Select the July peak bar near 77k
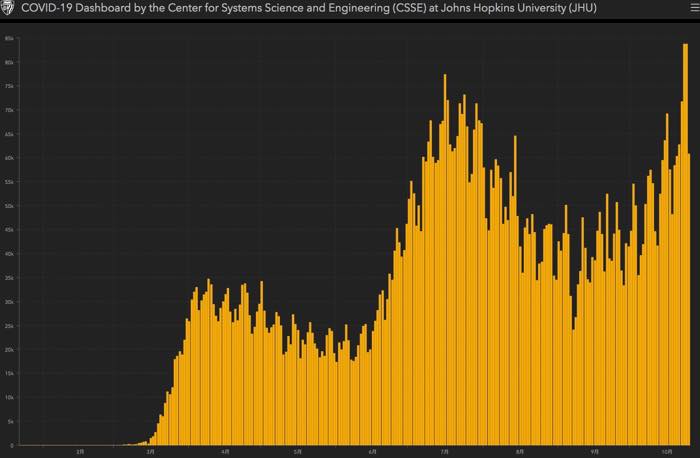Image resolution: width=700 pixels, height=458 pixels. (x=445, y=260)
